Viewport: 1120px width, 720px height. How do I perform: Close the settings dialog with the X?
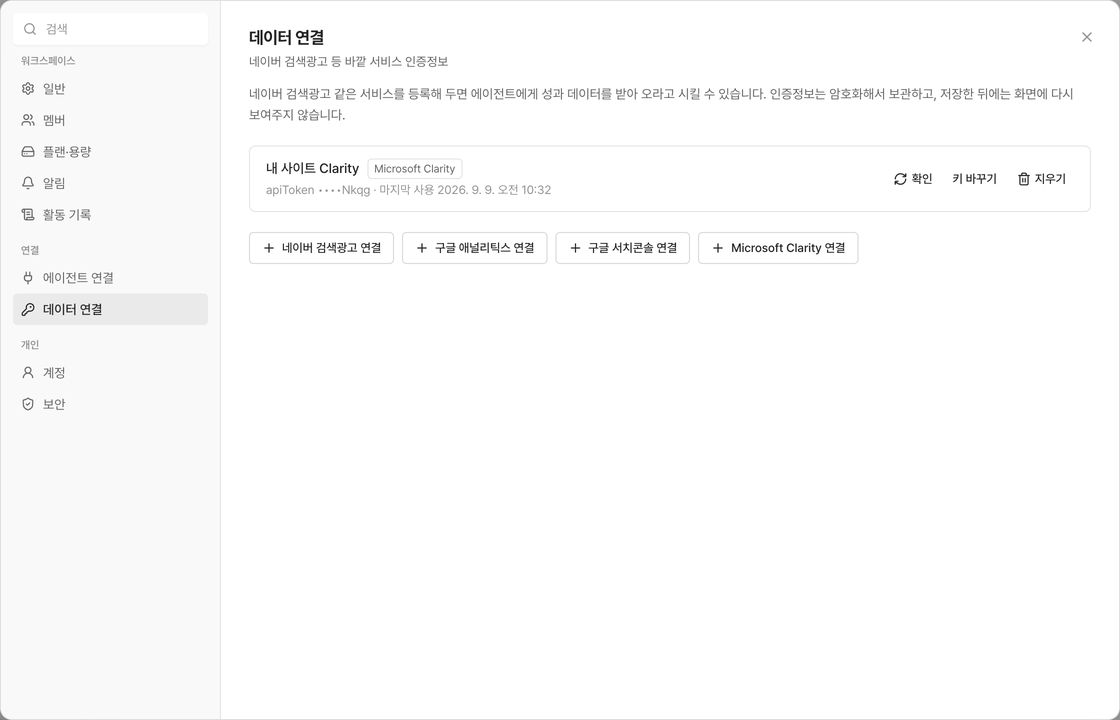1086,37
